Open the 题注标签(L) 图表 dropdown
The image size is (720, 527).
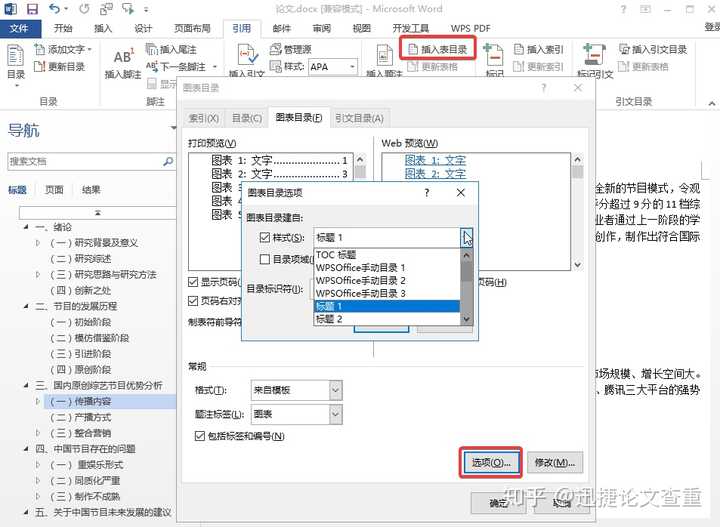point(336,414)
